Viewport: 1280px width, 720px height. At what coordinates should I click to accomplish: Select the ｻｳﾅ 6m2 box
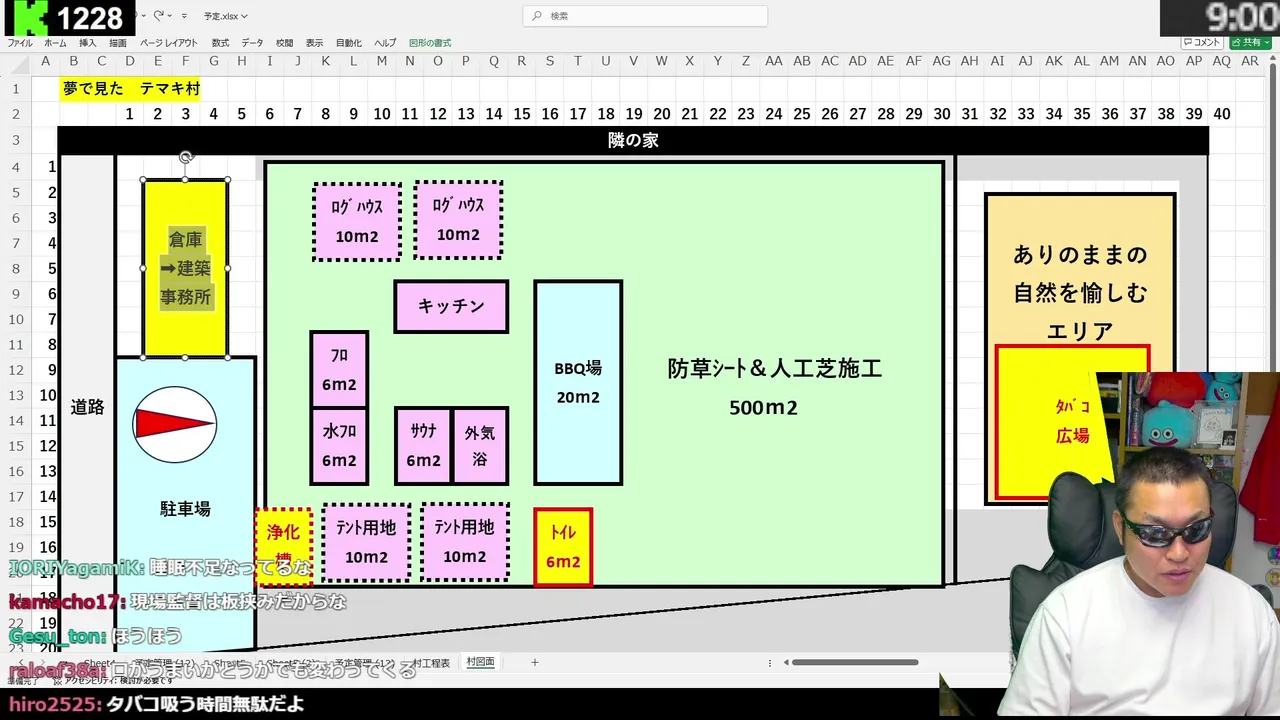(423, 446)
